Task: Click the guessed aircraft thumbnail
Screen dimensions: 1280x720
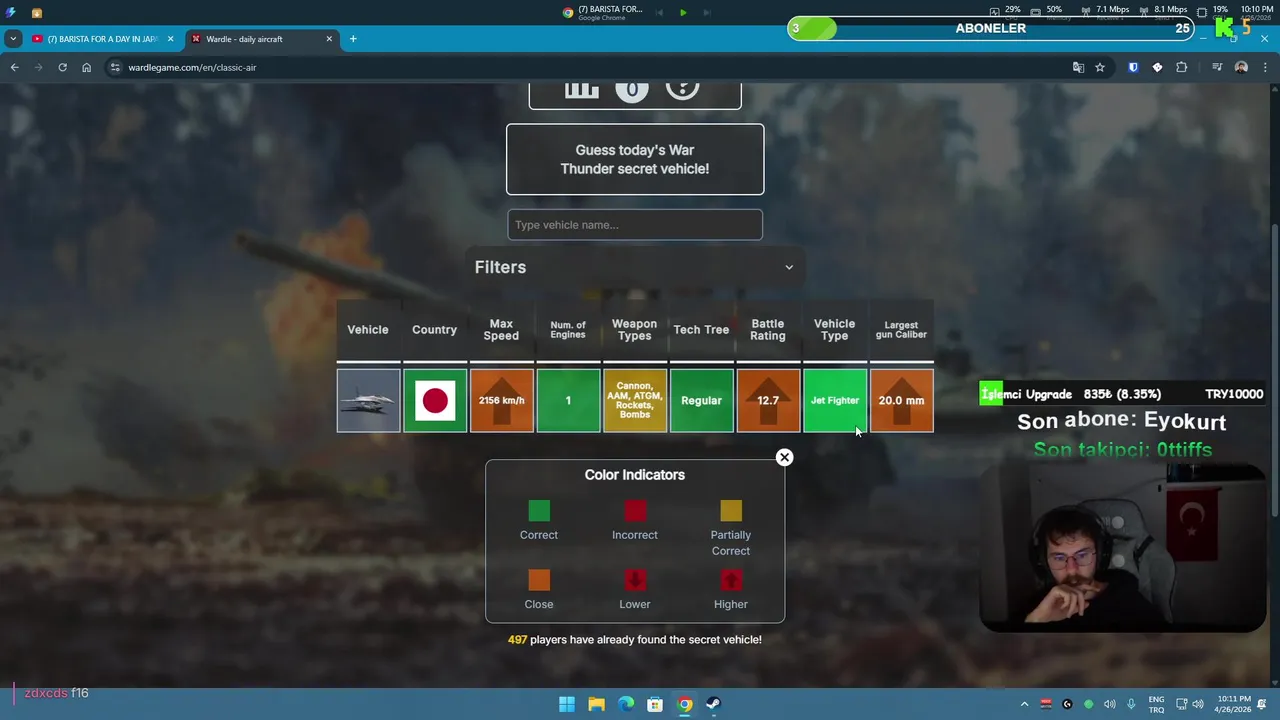Action: pyautogui.click(x=368, y=400)
